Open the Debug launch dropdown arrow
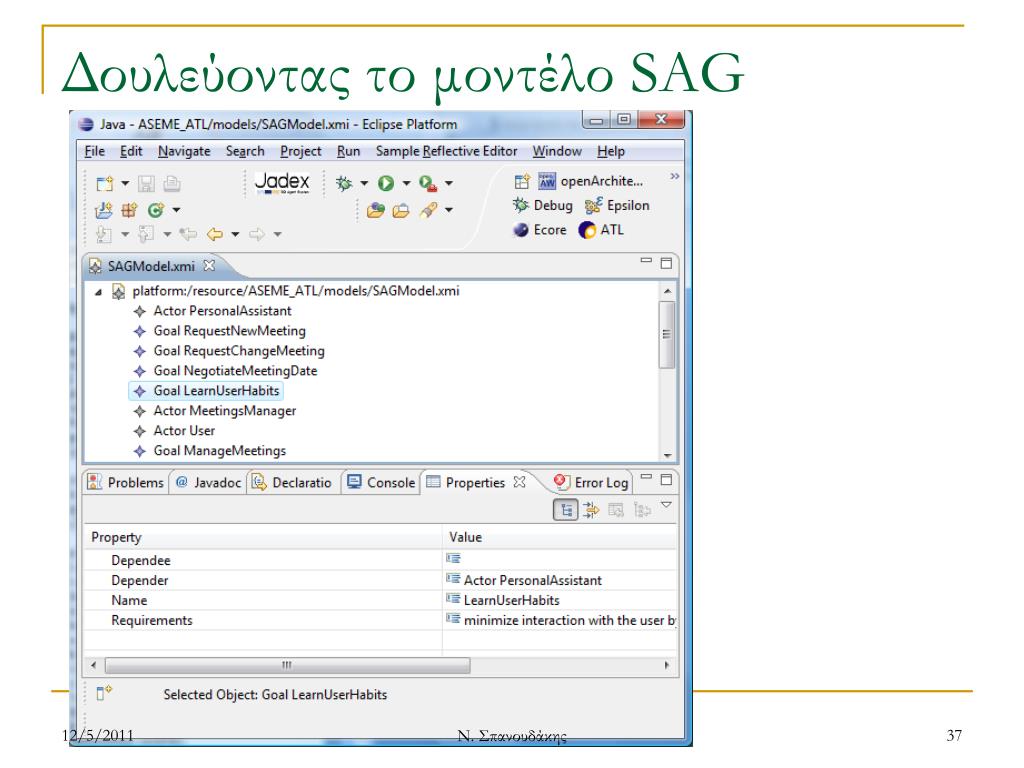Viewport: 1024px width, 768px height. 364,184
